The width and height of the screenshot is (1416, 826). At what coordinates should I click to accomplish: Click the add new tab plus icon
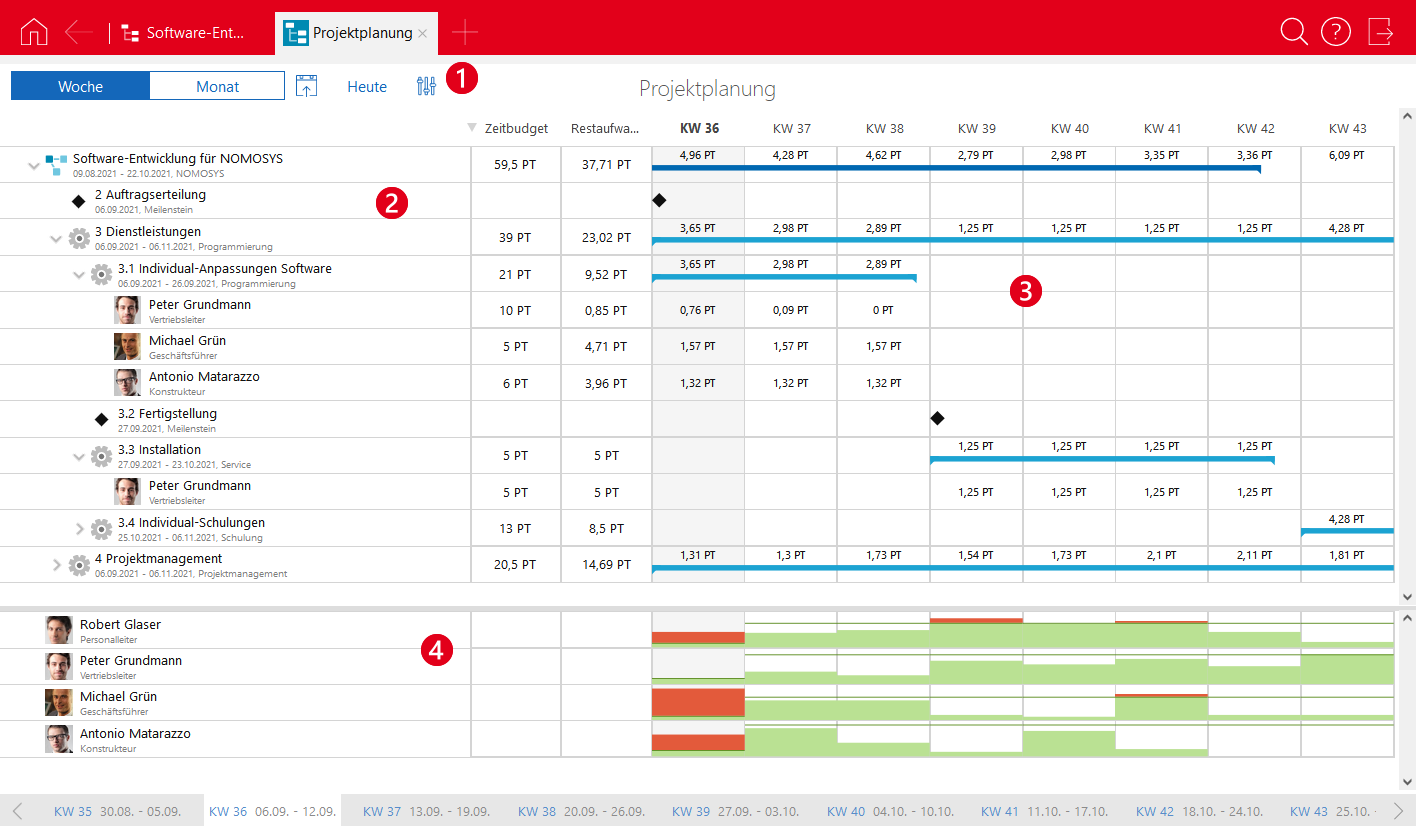click(465, 33)
